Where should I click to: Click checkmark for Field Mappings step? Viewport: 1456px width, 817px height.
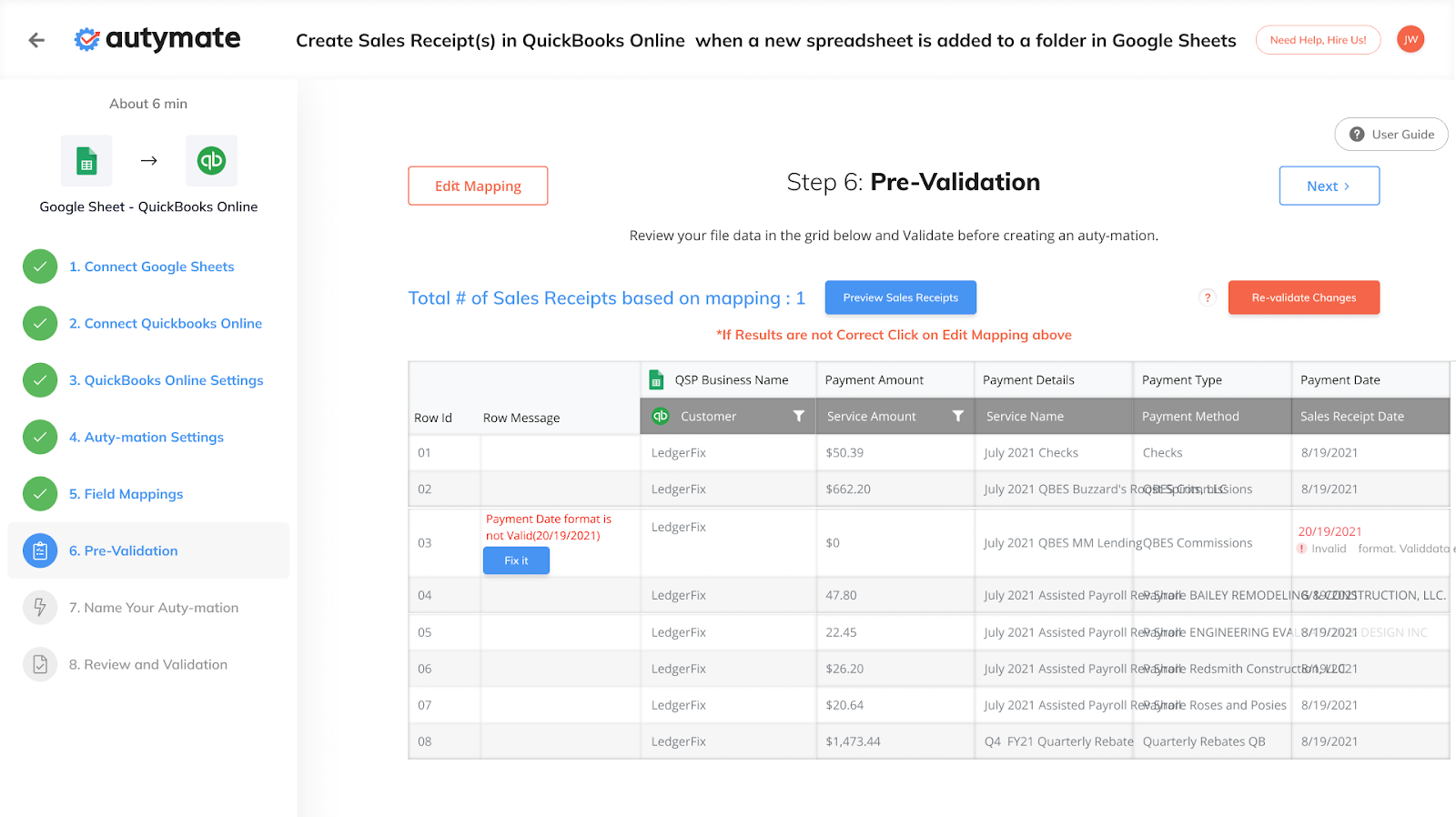40,494
